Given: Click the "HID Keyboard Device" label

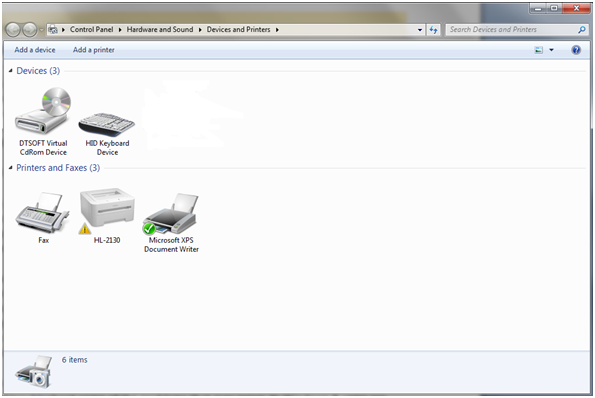Looking at the screenshot, I should 107,148.
